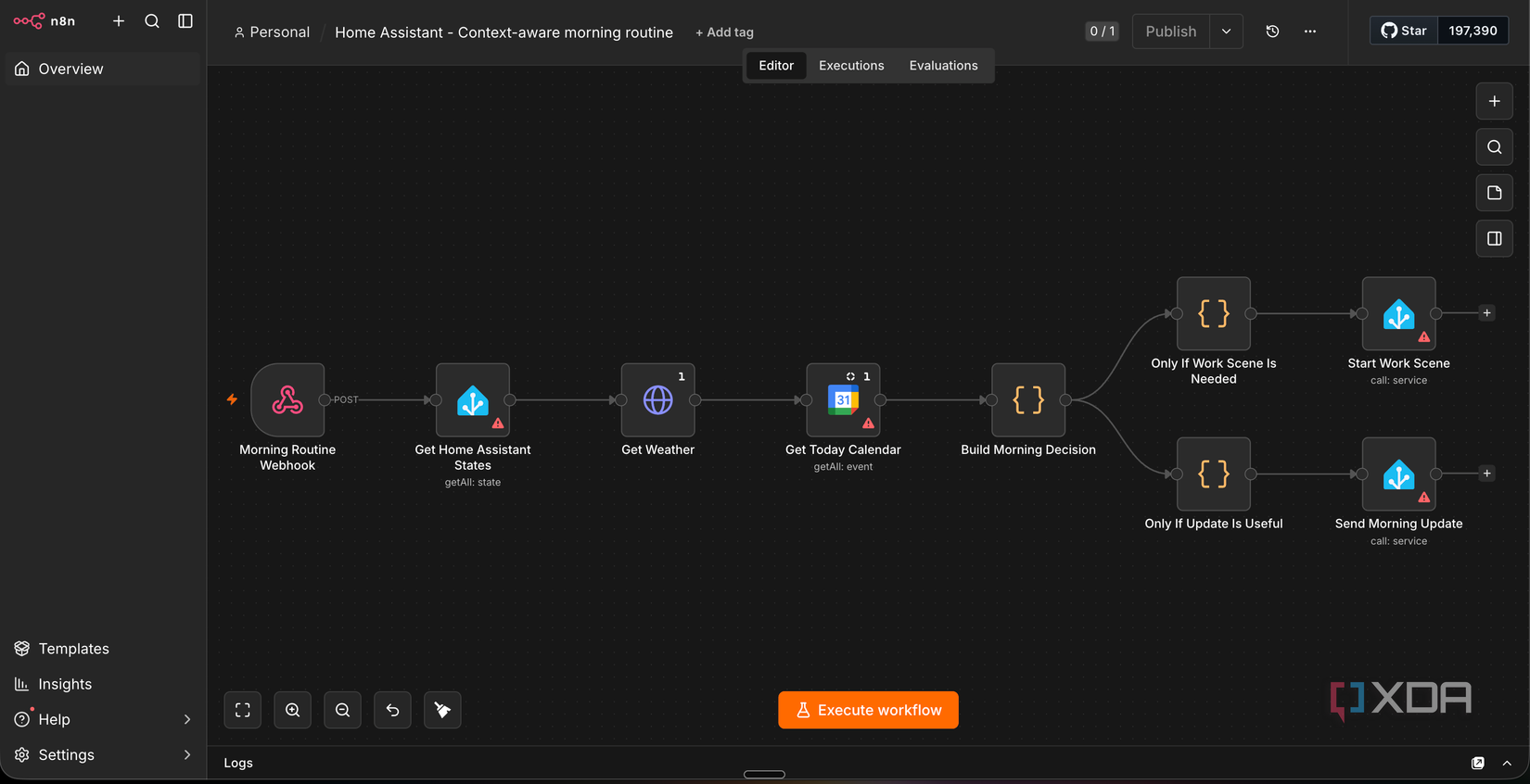Pop out the Logs panel
The width and height of the screenshot is (1530, 784).
1478,763
